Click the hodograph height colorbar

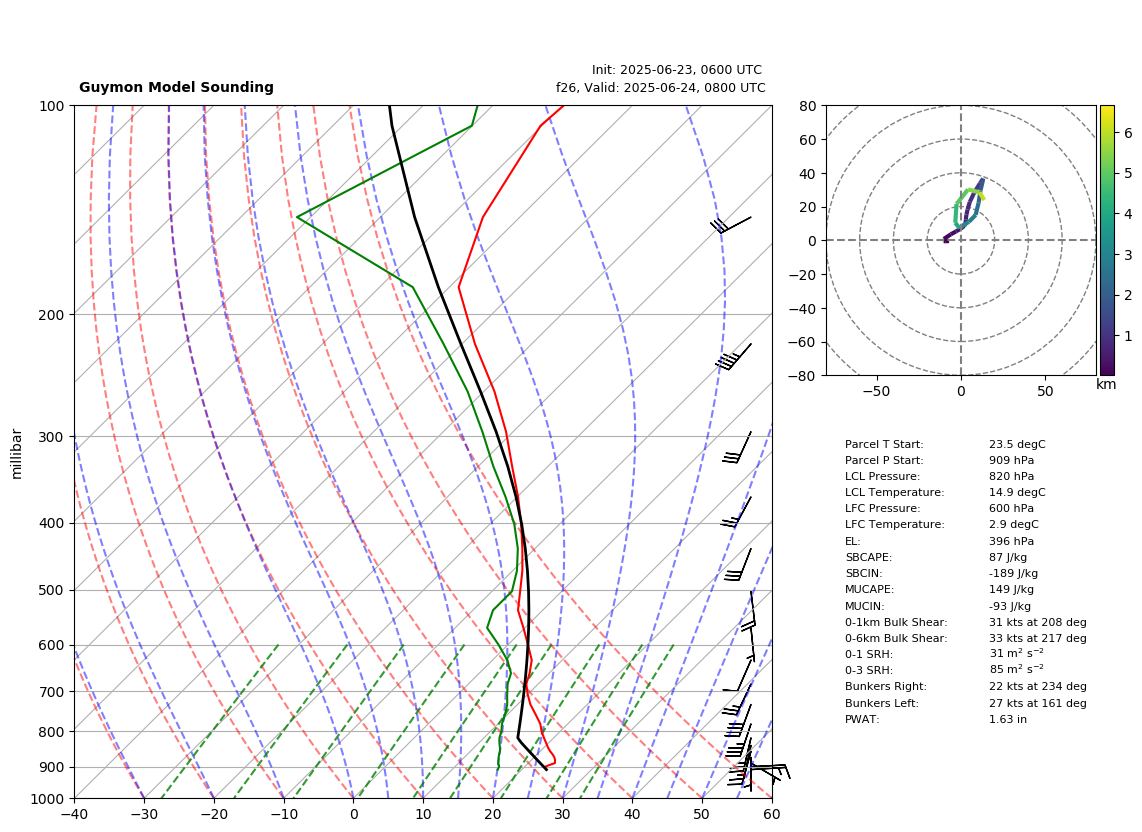pyautogui.click(x=1106, y=240)
